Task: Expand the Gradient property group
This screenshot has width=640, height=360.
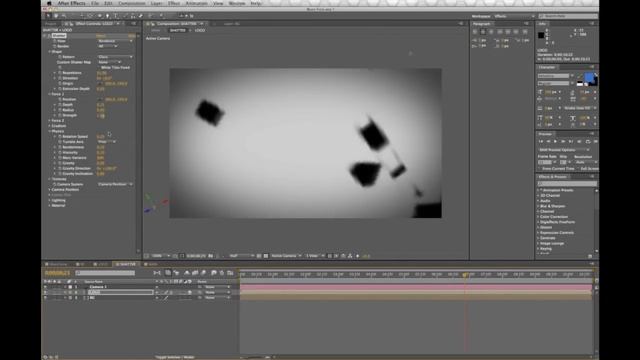Action: coord(50,126)
